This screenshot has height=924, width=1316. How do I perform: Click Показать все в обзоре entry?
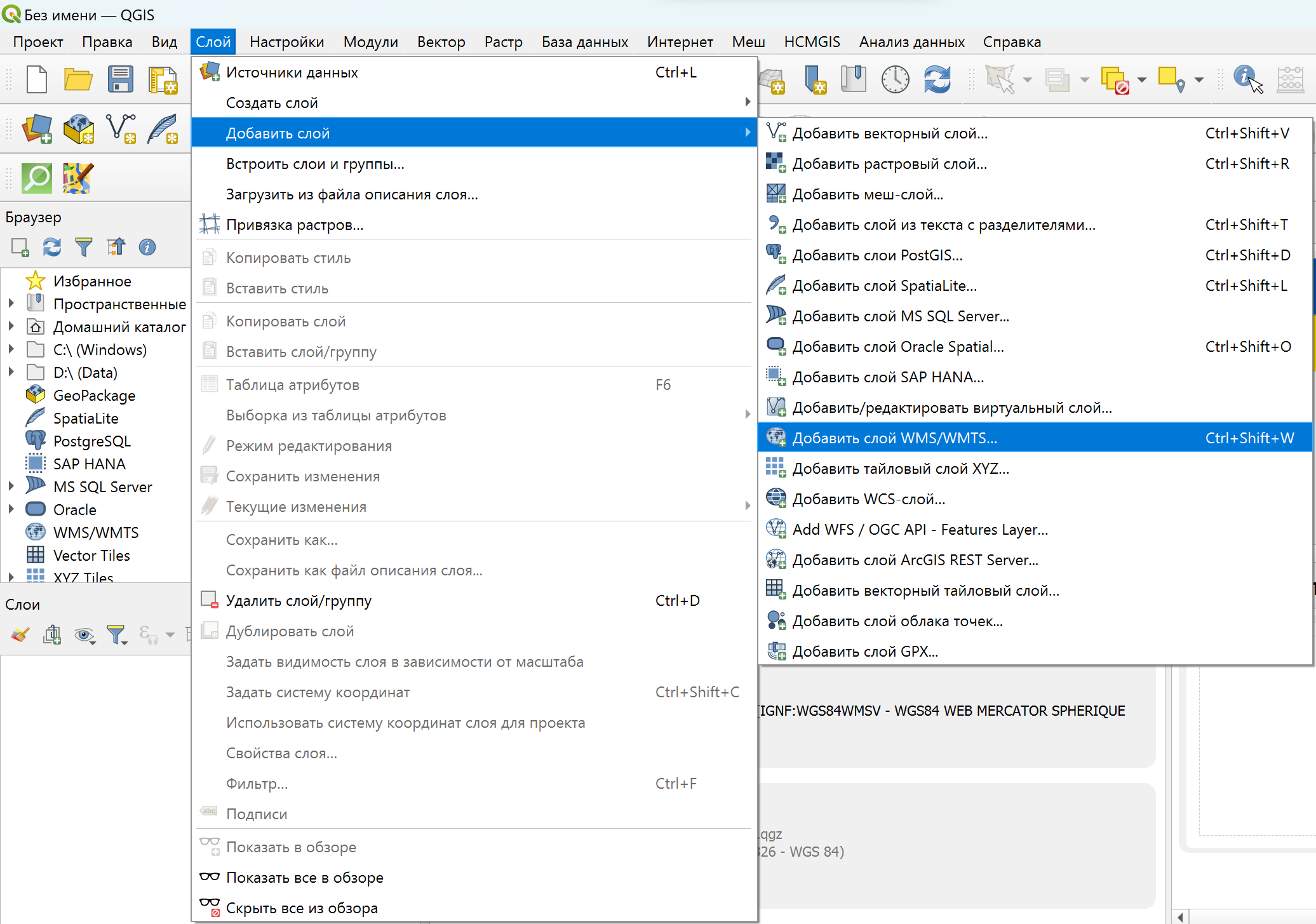(x=474, y=878)
